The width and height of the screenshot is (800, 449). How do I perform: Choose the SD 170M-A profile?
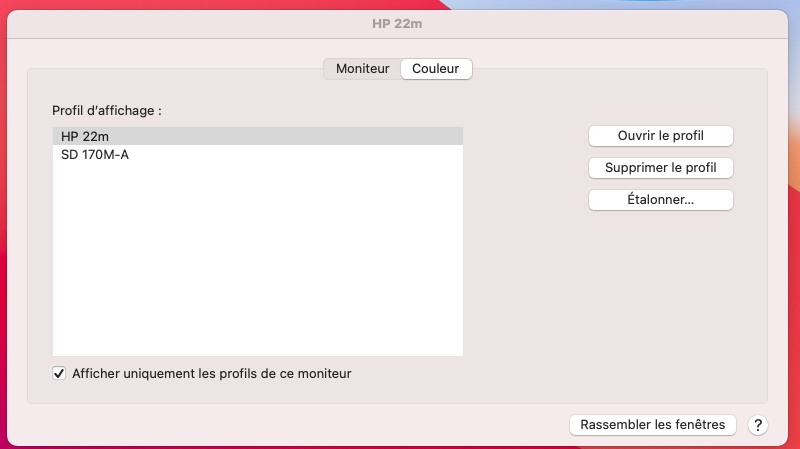point(258,155)
